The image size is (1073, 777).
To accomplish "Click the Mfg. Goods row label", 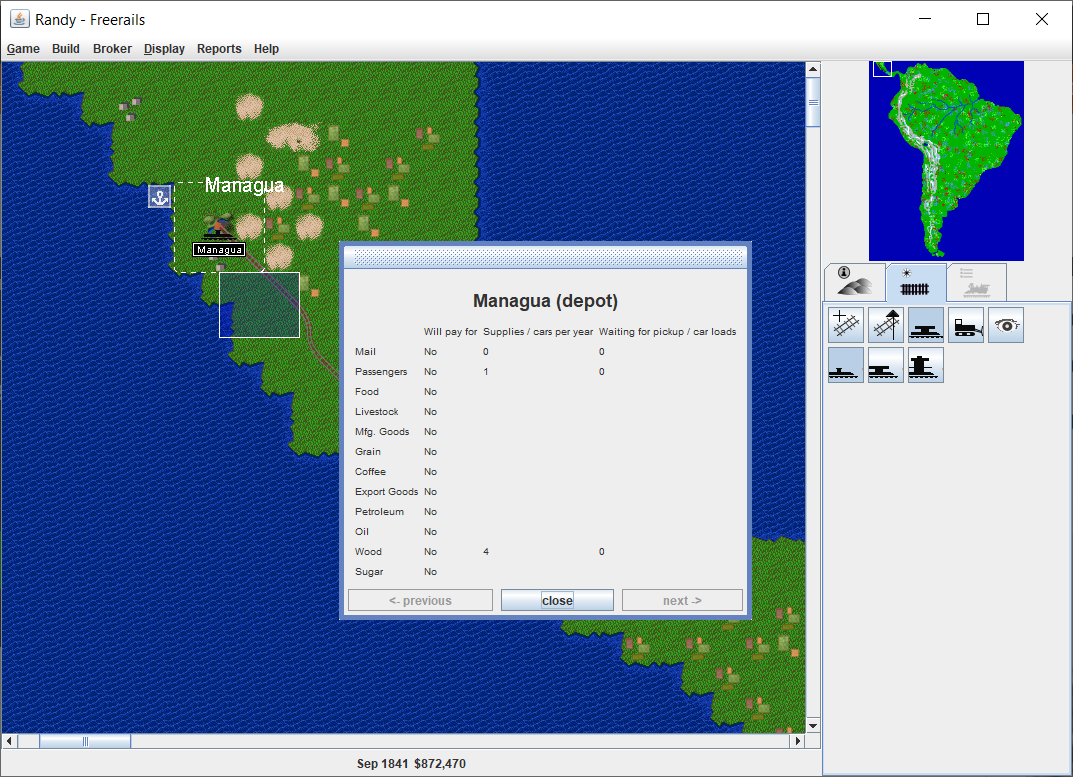I will coord(382,431).
